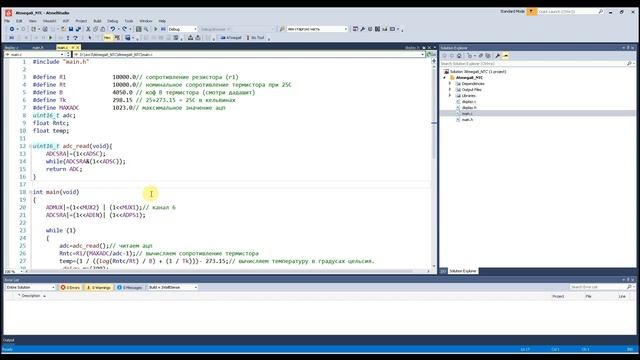
Task: Collapse the Atmega8_NTC project node
Action: pos(444,78)
